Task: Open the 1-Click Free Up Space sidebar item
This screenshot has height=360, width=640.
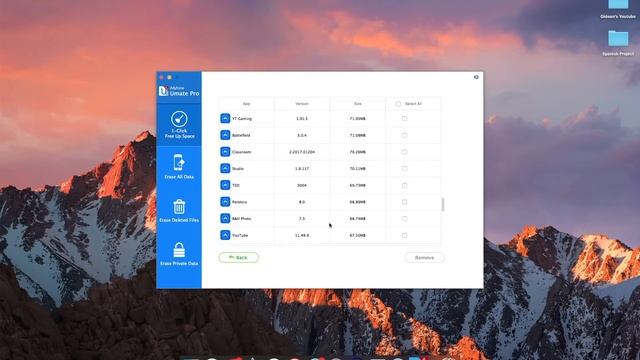Action: tap(179, 124)
